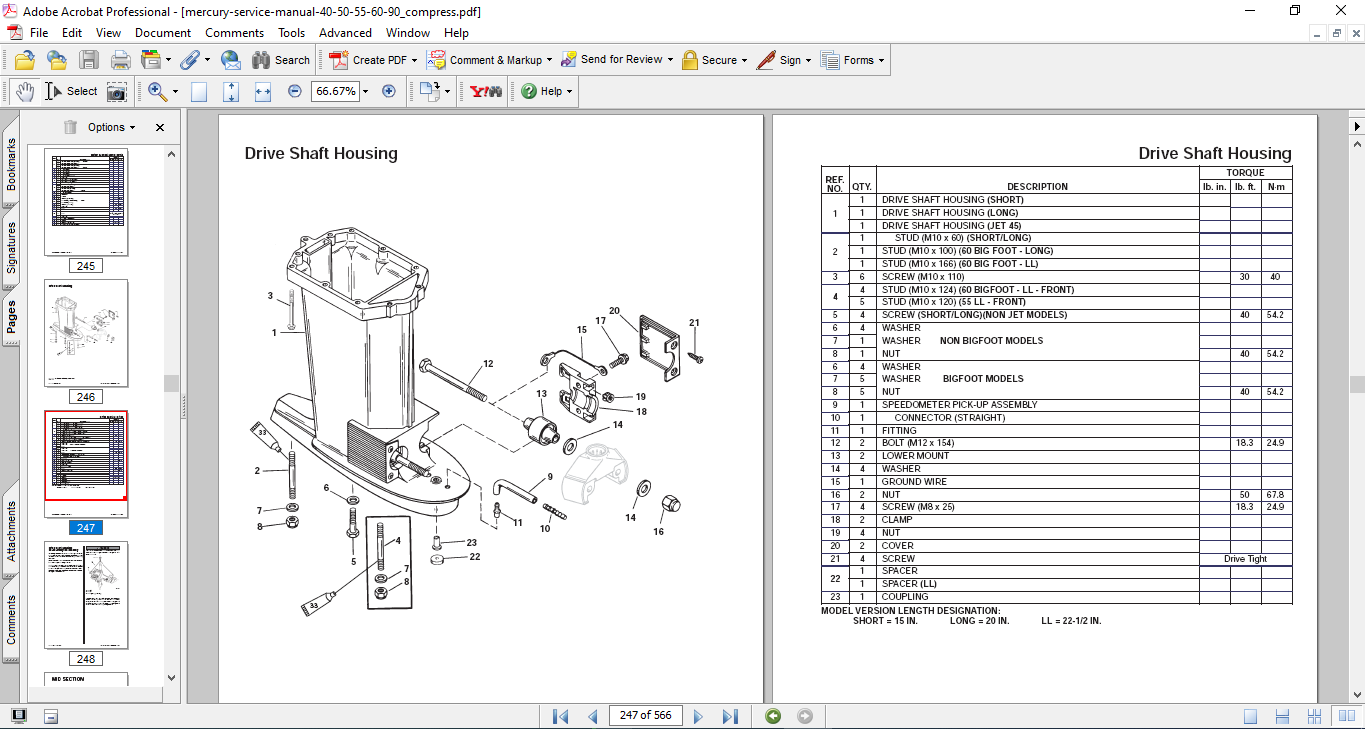The width and height of the screenshot is (1365, 729).
Task: Click the Save floppy disk icon
Action: [x=89, y=60]
